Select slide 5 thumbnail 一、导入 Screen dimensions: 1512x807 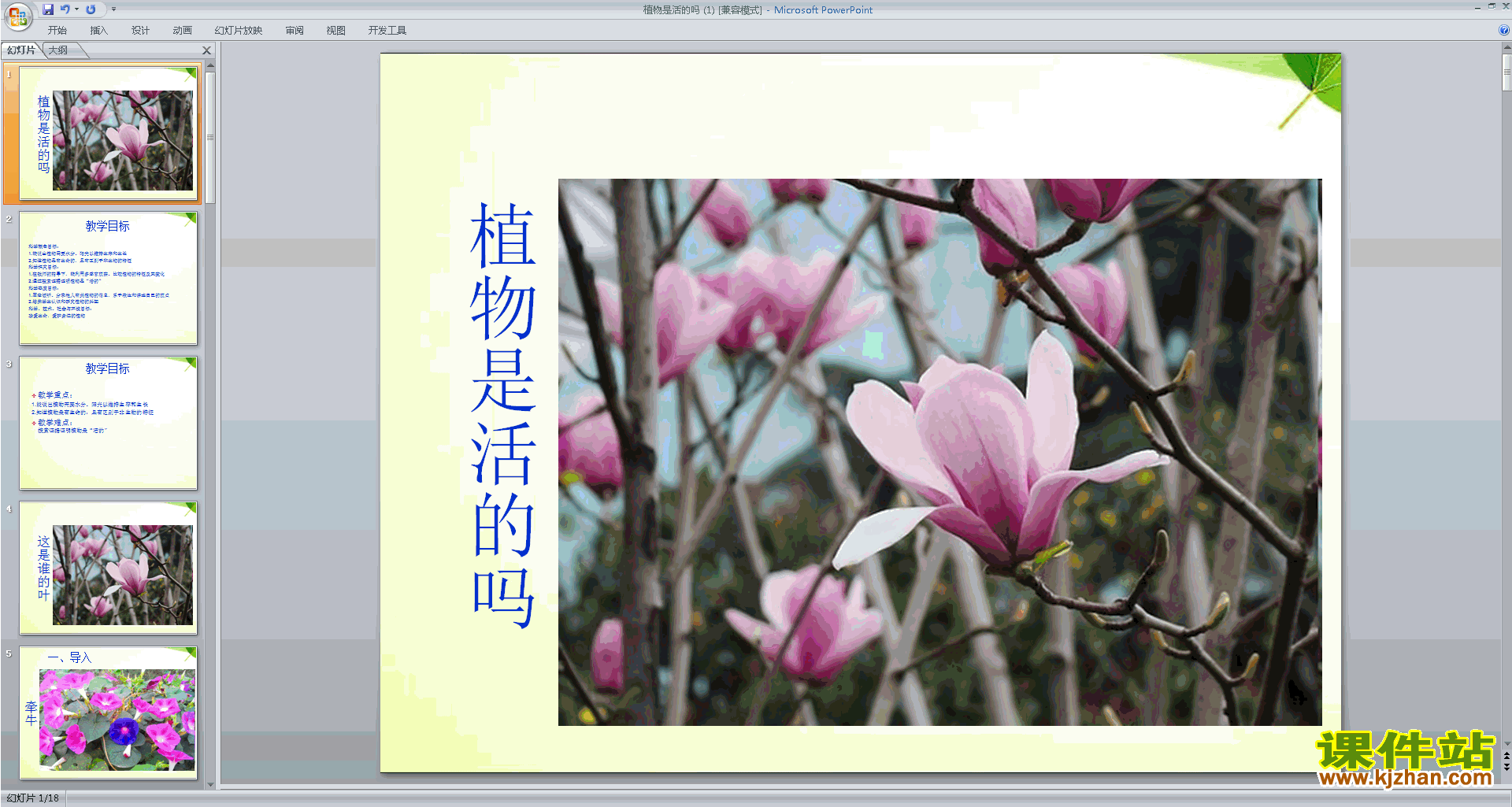coord(109,713)
